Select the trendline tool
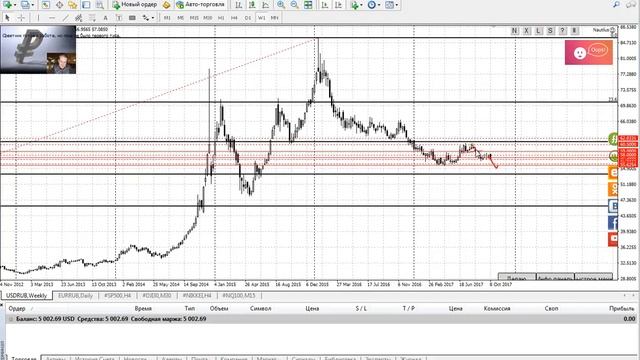640x360 pixels. tap(65, 18)
